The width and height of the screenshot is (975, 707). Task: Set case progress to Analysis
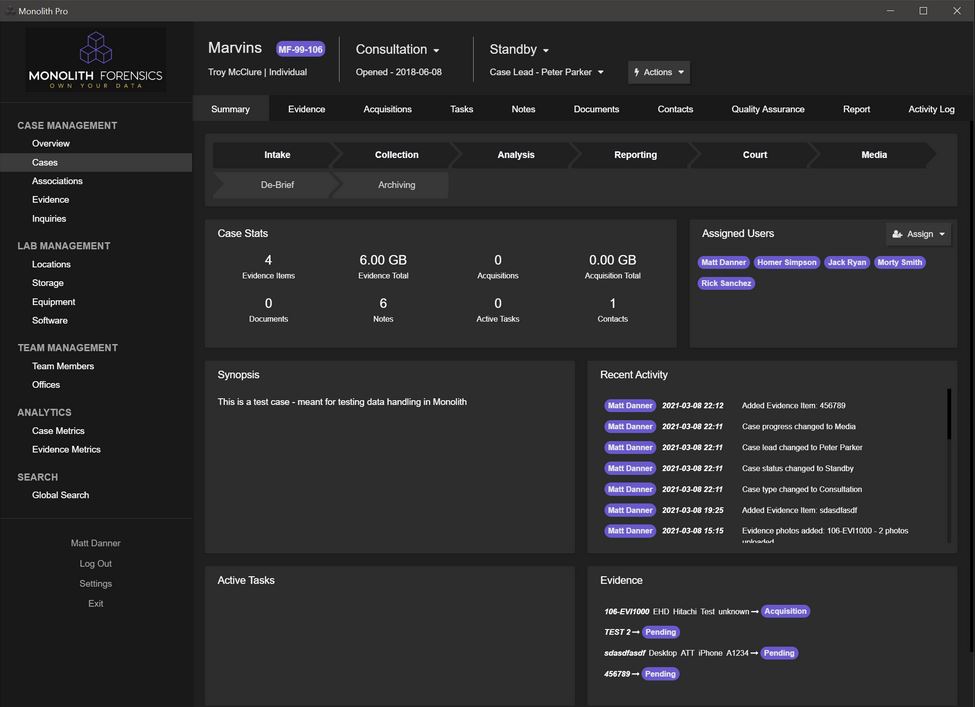coord(516,155)
